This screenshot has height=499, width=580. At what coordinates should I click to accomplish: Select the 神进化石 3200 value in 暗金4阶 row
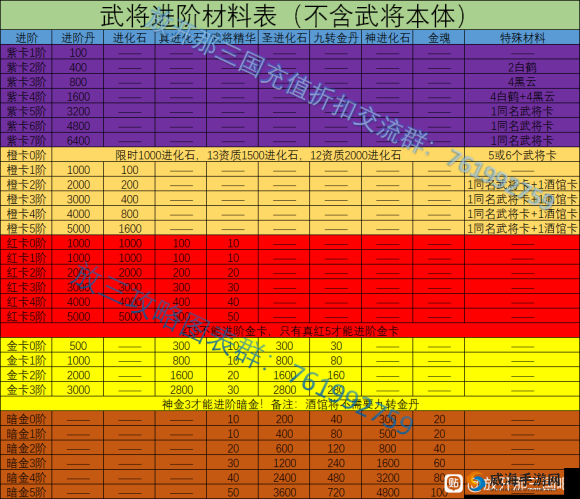coord(388,478)
